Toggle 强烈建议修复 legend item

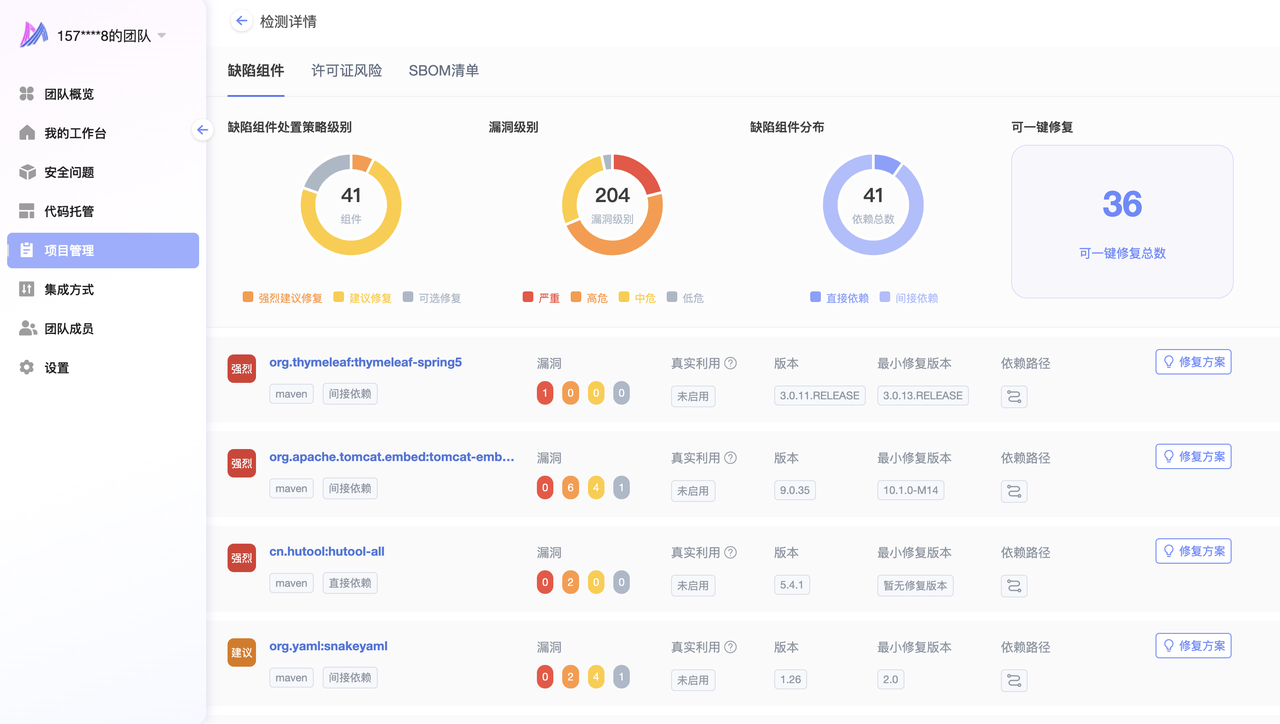pos(282,298)
